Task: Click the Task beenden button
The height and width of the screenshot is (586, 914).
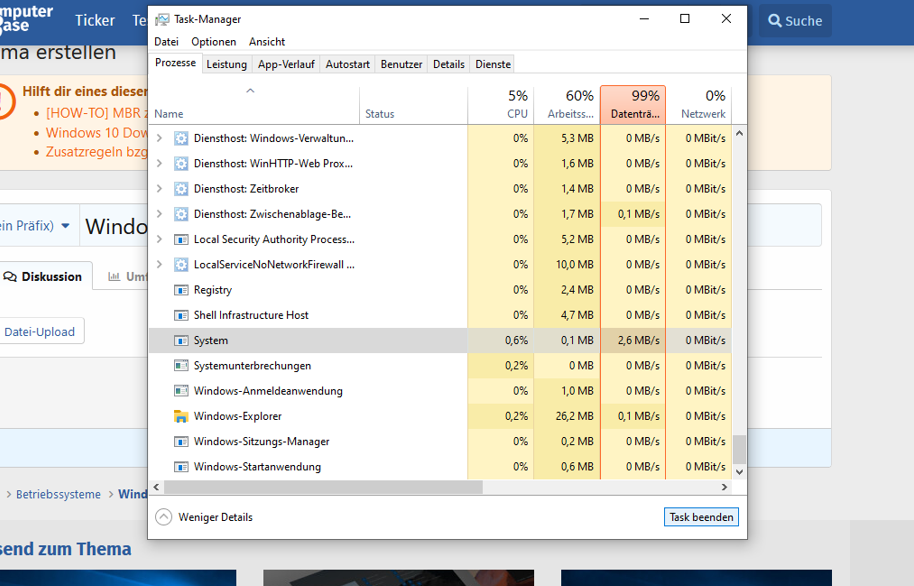Action: 701,517
